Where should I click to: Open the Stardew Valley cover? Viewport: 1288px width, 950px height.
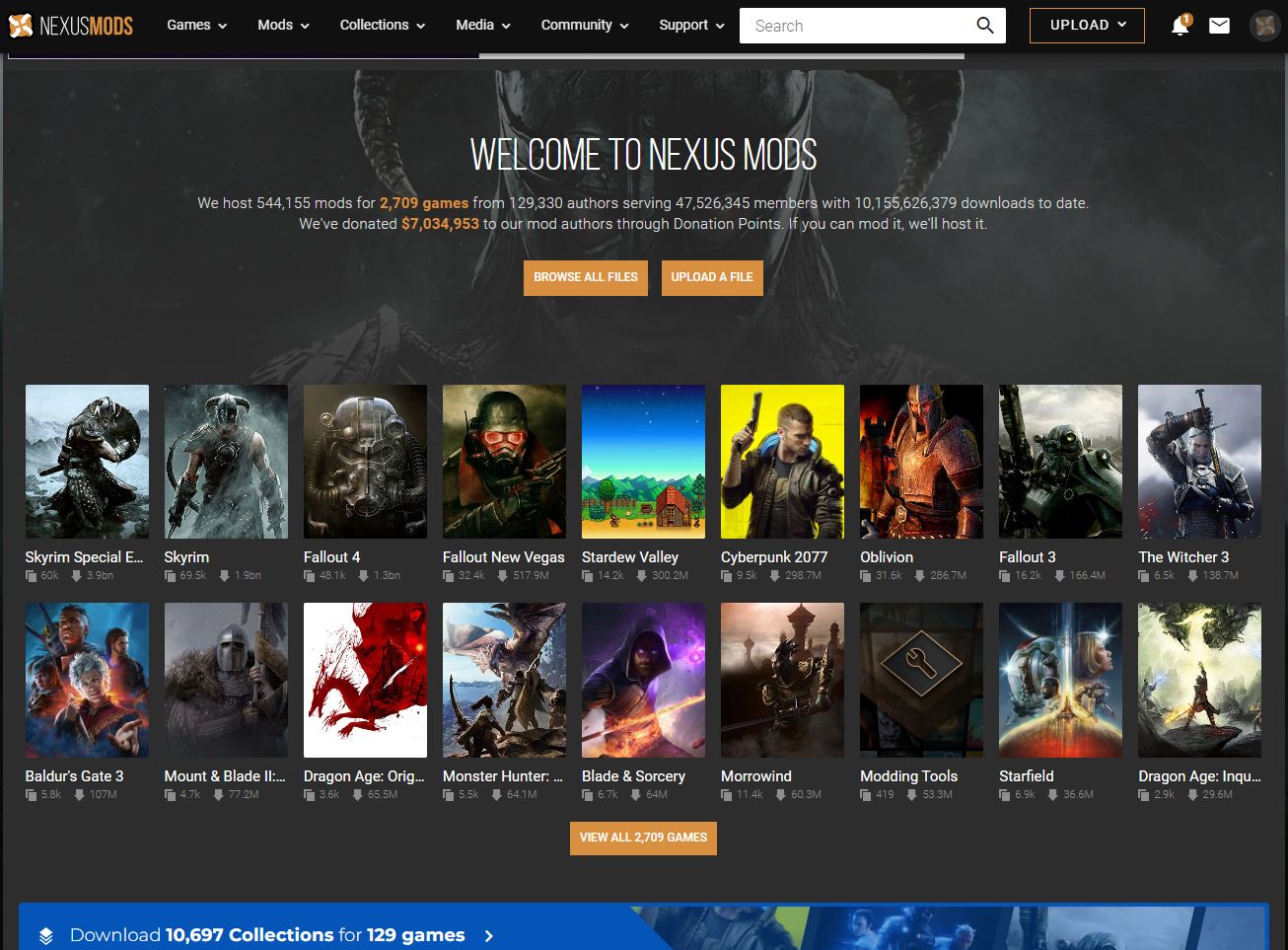(x=643, y=462)
